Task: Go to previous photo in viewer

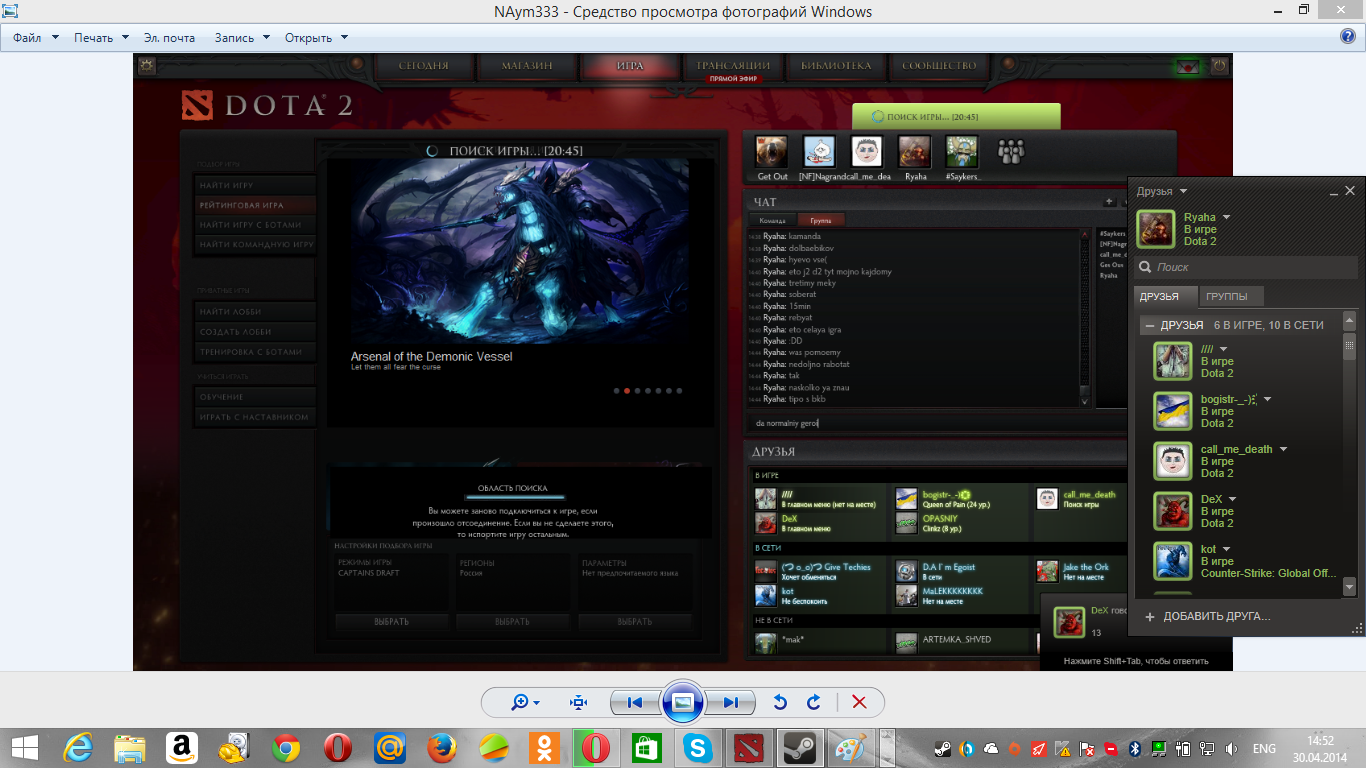Action: click(634, 702)
